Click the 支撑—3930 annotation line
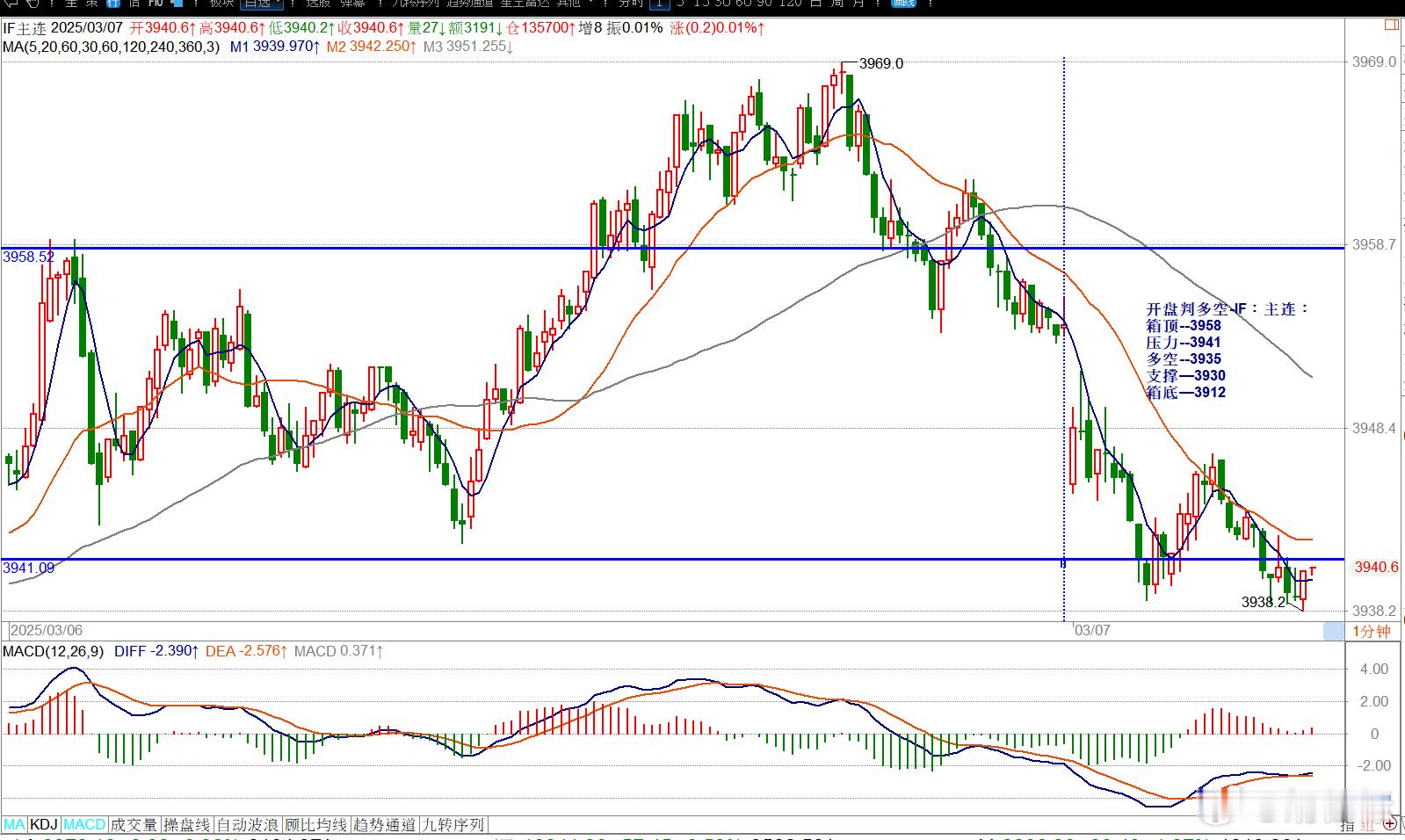Screen dimensions: 1405x840 click(x=1185, y=376)
